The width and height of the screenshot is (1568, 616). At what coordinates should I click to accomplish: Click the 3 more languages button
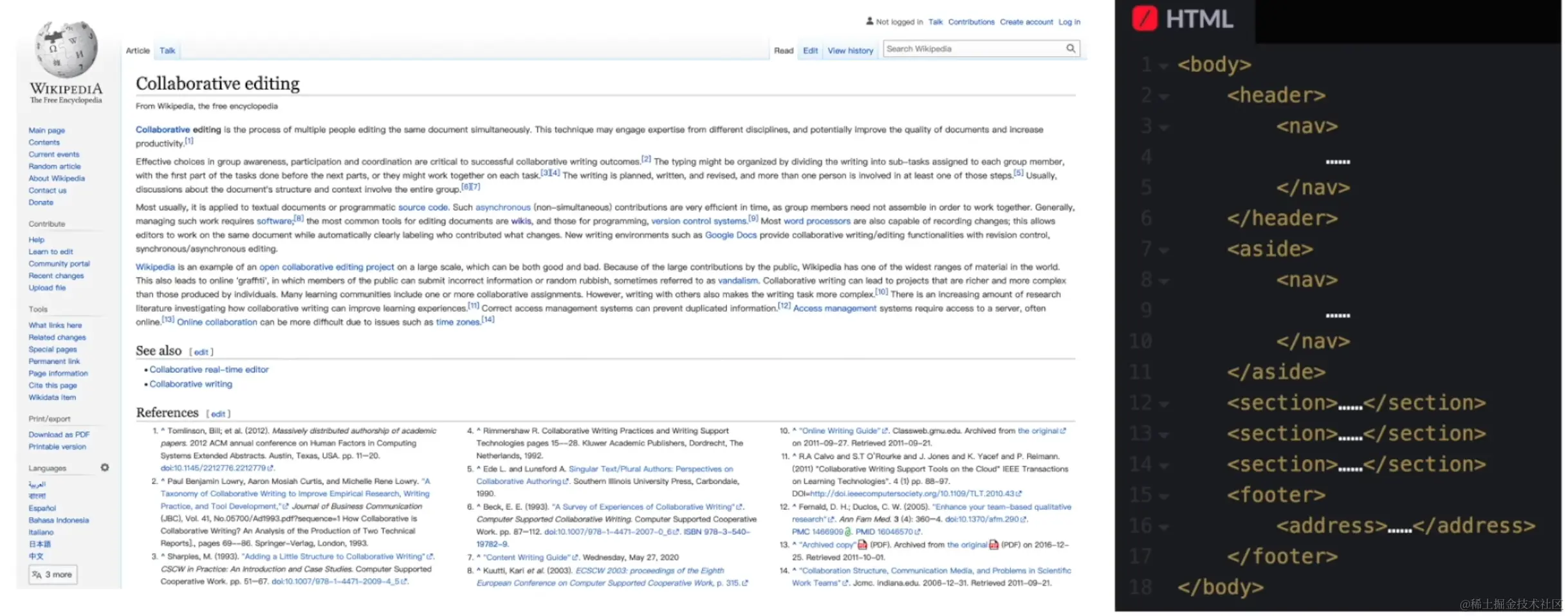(53, 574)
